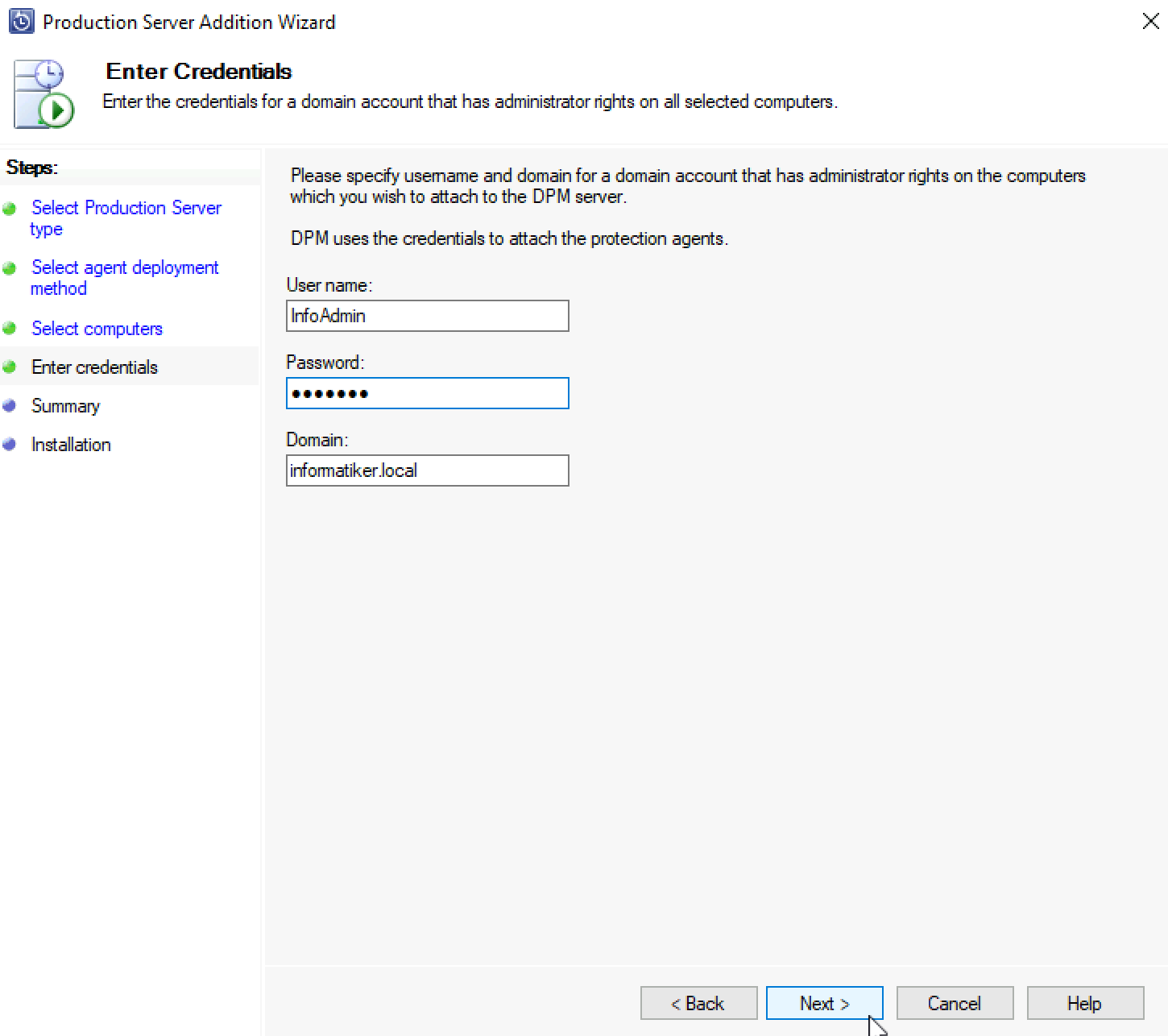Screen dimensions: 1168x1036
Task: Click into the Password field
Action: point(428,393)
